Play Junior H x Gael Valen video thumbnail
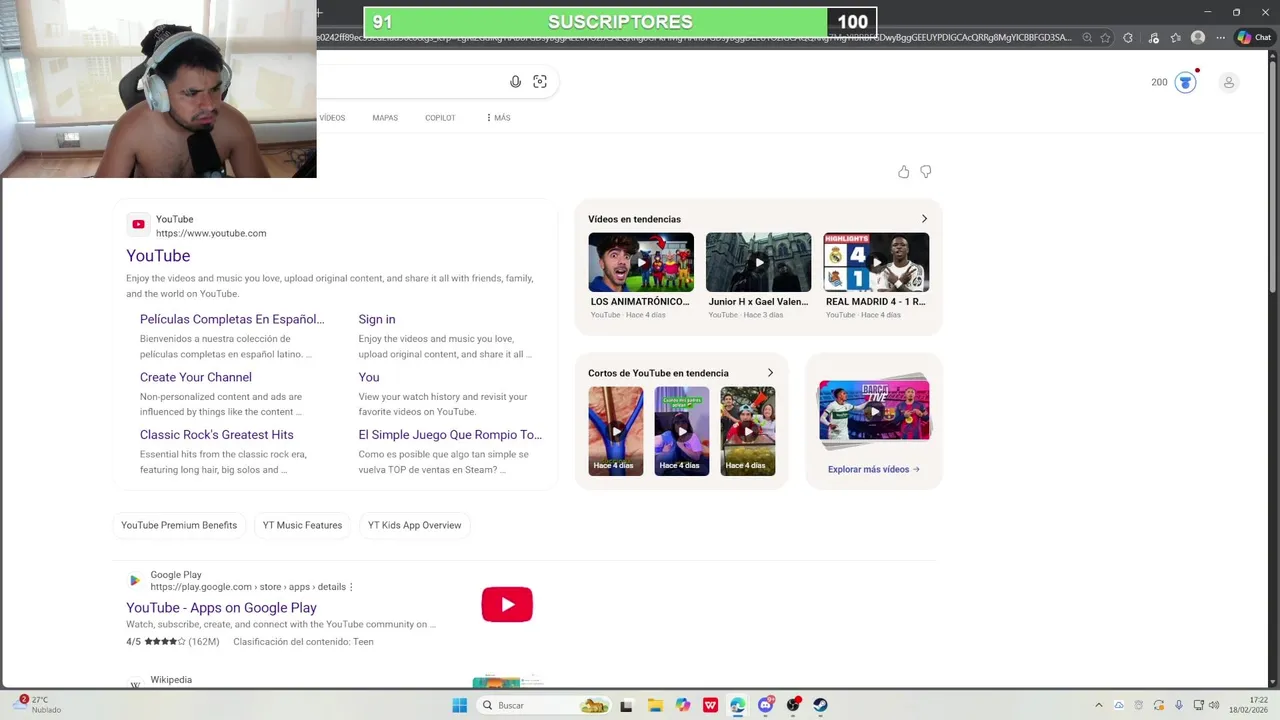The image size is (1280, 720). [x=759, y=262]
